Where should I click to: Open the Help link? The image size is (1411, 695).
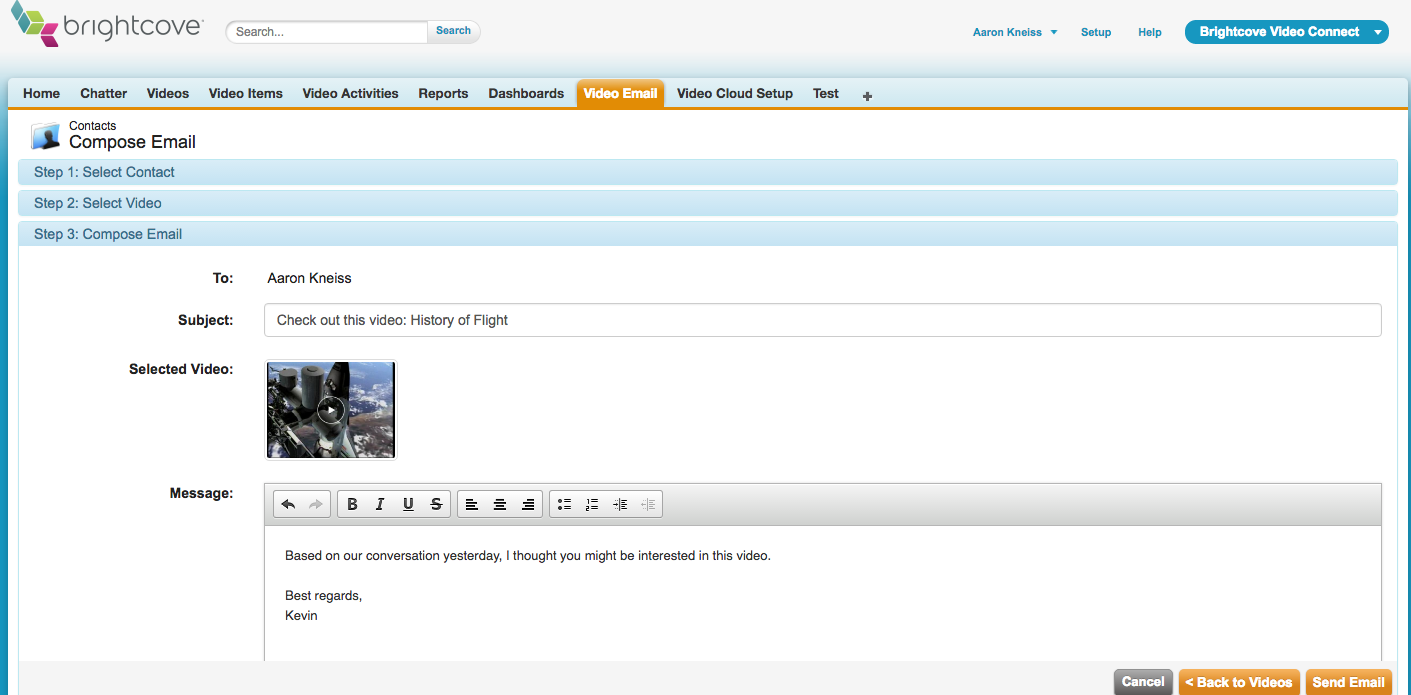pos(1150,32)
